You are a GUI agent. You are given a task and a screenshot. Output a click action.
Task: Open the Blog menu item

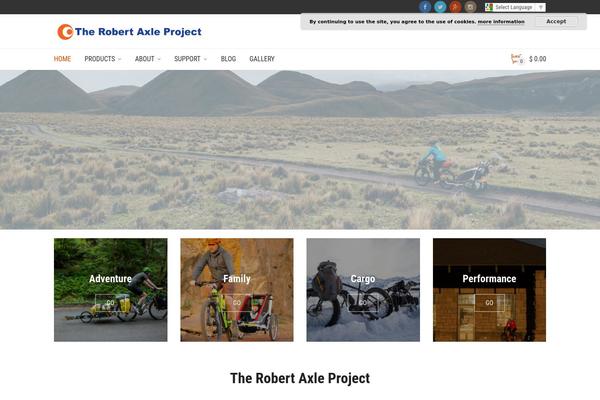(228, 59)
